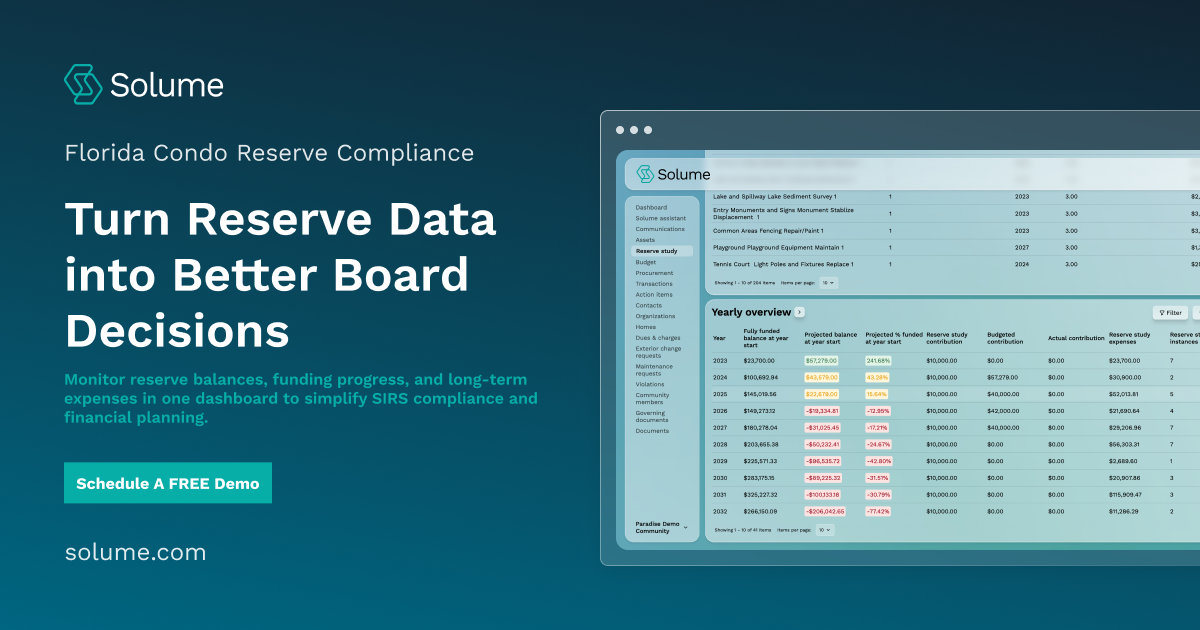1200x630 pixels.
Task: Open Procurement in the sidebar
Action: click(654, 273)
